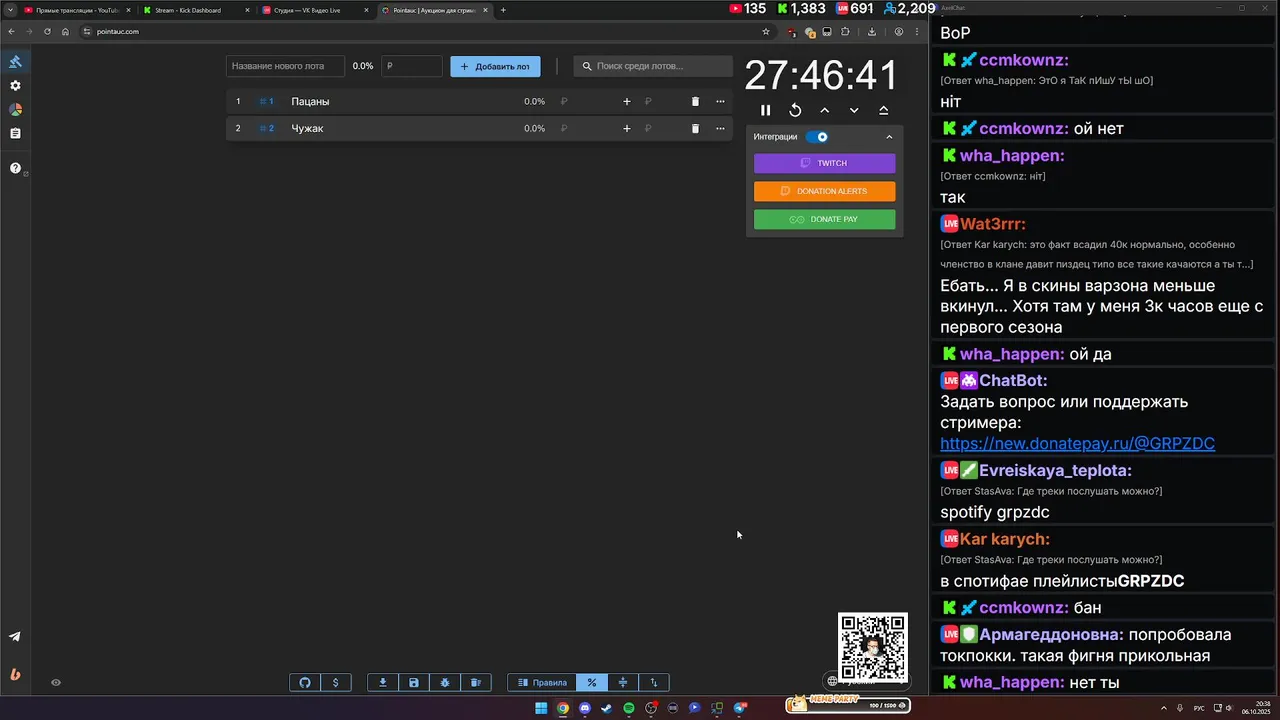The height and width of the screenshot is (720, 1280).
Task: Click the bug icon in bottom toolbar
Action: click(x=444, y=683)
